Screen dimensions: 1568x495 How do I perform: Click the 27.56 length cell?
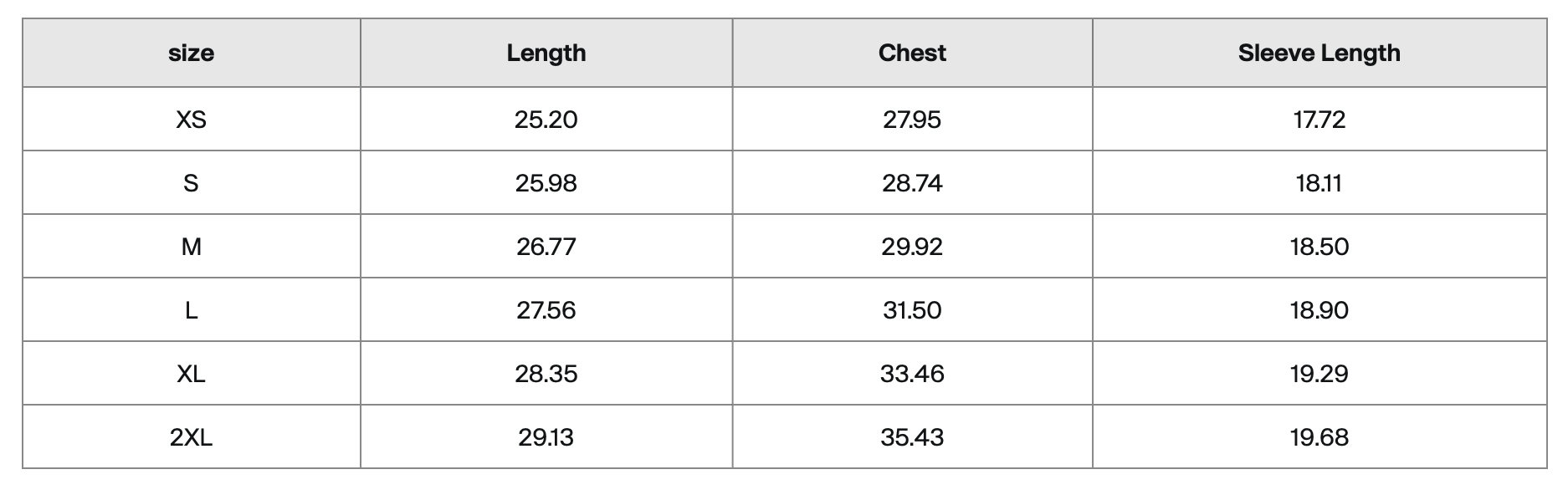(546, 309)
